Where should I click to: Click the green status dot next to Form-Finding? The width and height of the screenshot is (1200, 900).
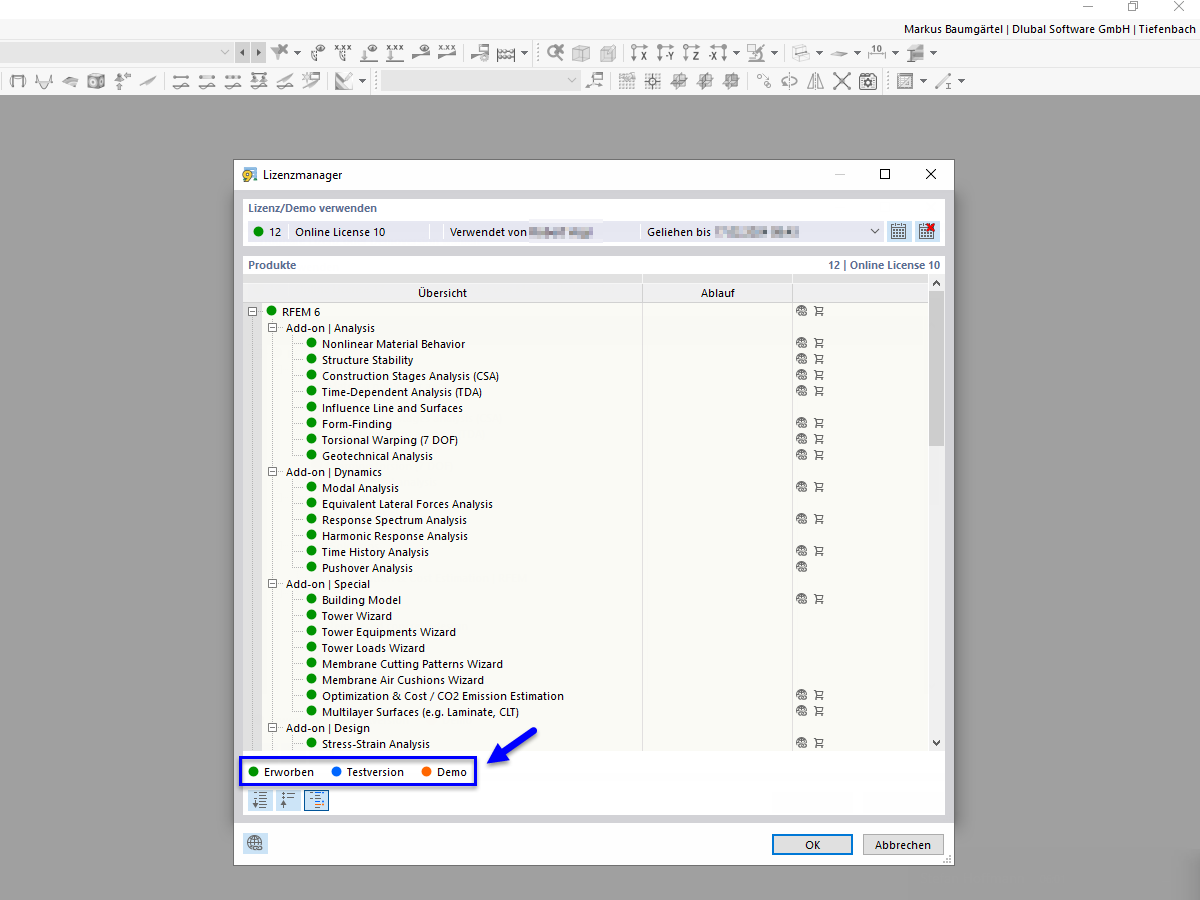[x=310, y=423]
